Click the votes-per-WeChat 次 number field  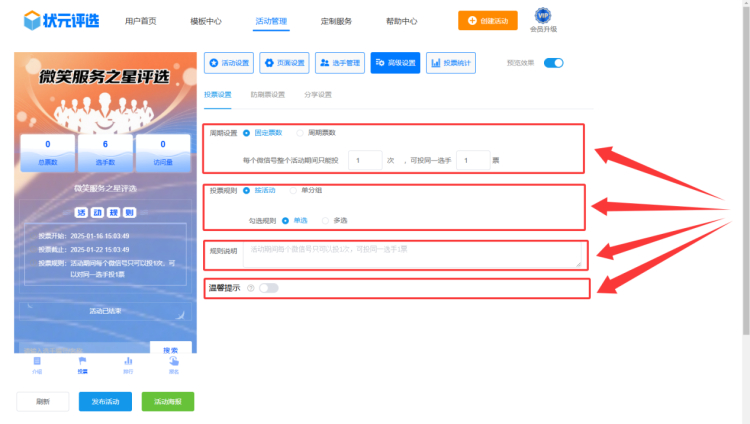[366, 159]
